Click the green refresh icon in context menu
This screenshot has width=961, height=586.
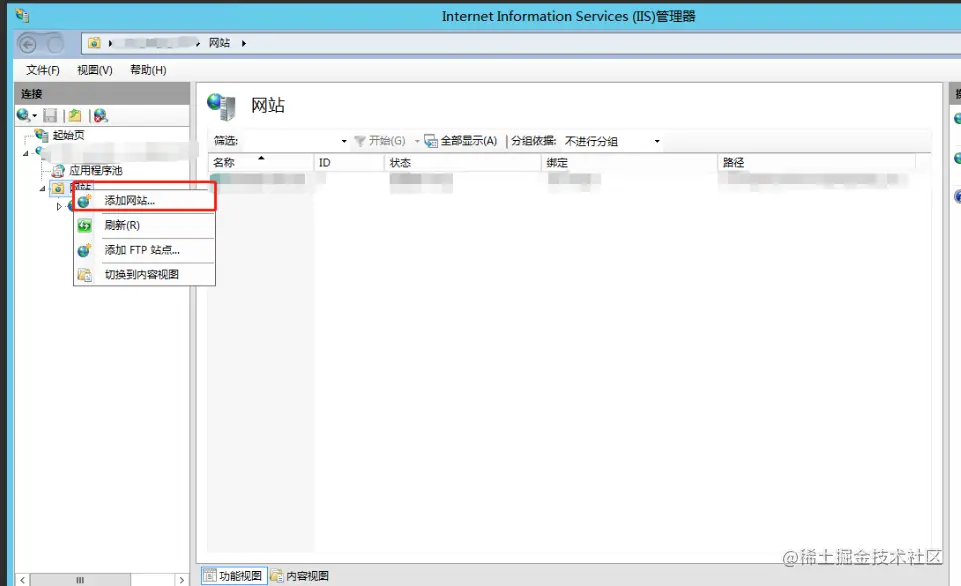coord(85,226)
